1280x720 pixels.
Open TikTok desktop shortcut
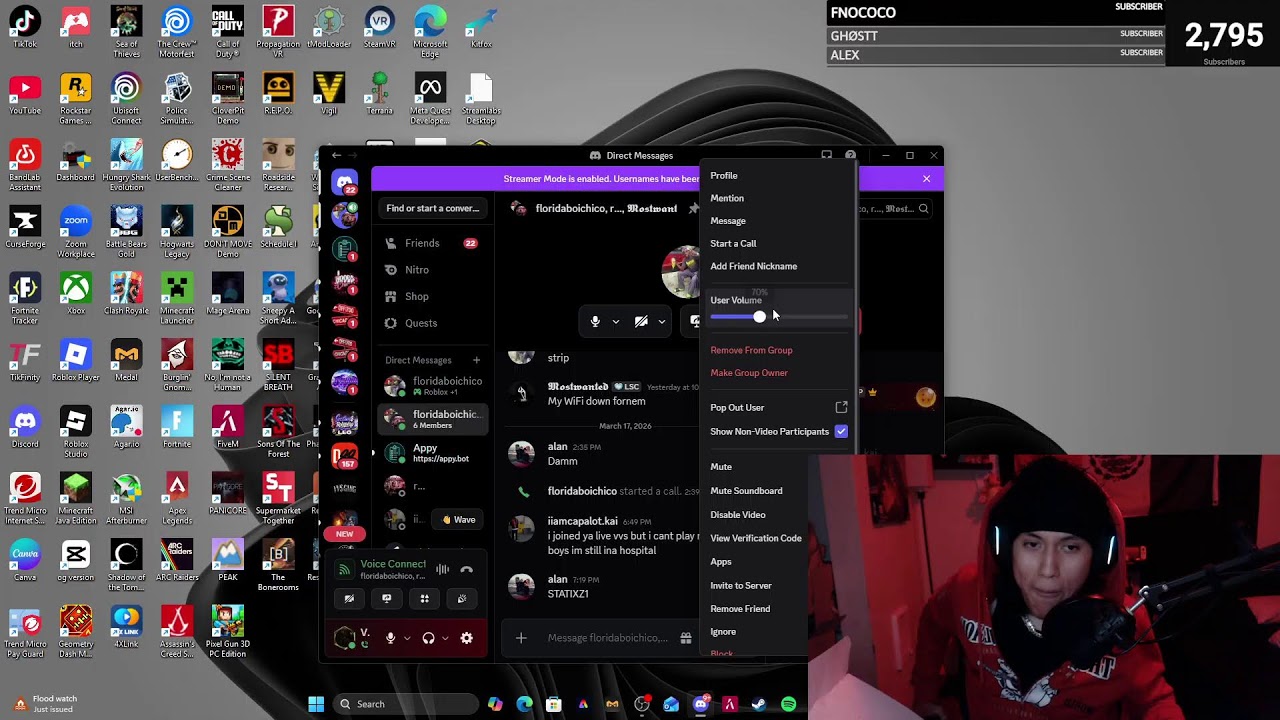tap(25, 28)
